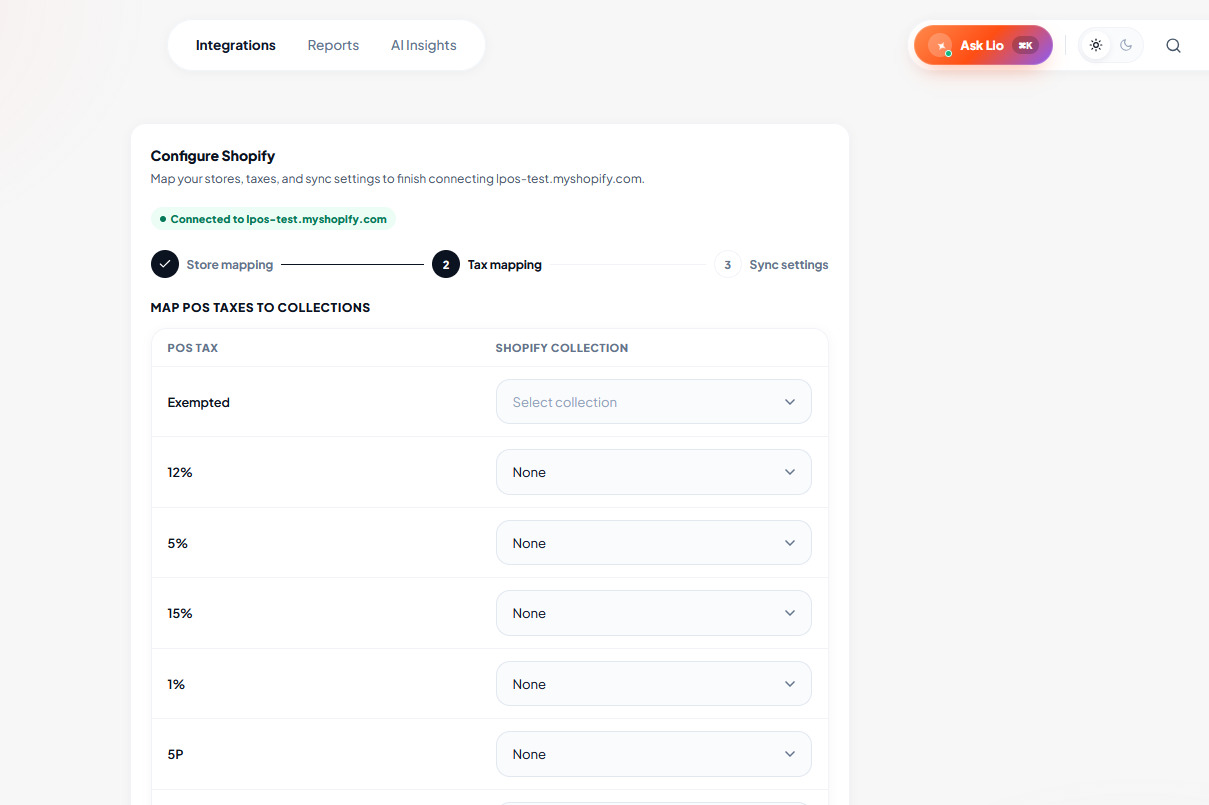Click the POS TAX column header
This screenshot has width=1209, height=805.
[x=193, y=348]
